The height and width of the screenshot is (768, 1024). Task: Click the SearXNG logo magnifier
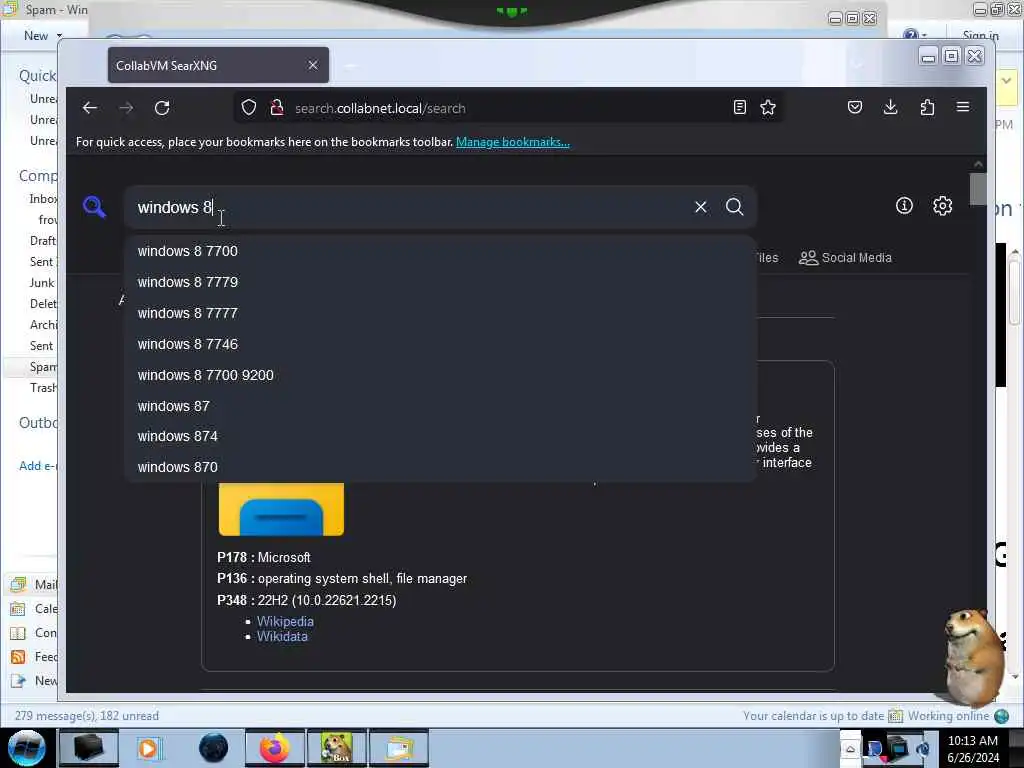tap(95, 207)
